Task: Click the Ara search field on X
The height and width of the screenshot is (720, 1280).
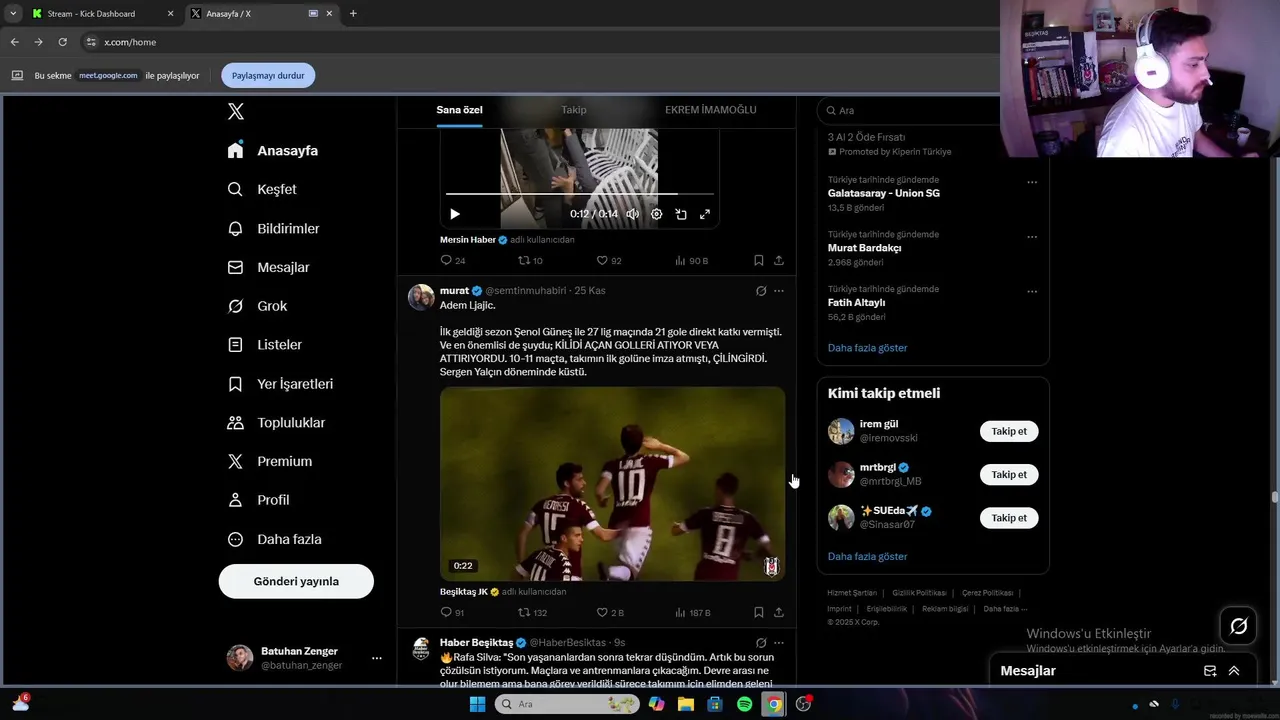Action: pyautogui.click(x=932, y=110)
